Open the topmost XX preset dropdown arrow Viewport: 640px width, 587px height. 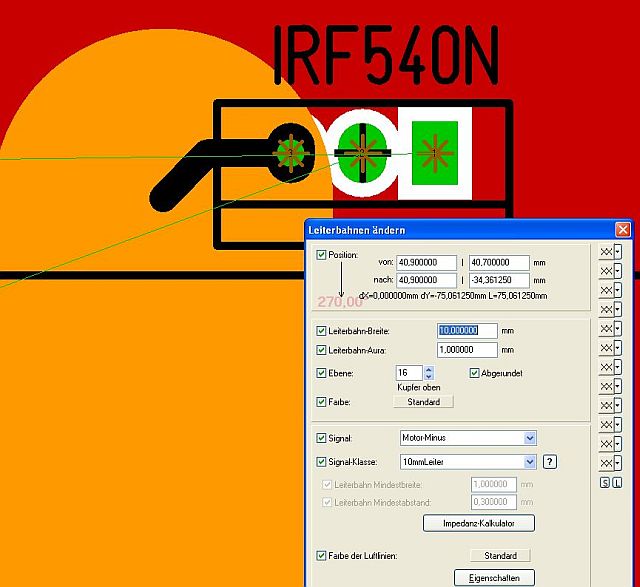click(618, 252)
